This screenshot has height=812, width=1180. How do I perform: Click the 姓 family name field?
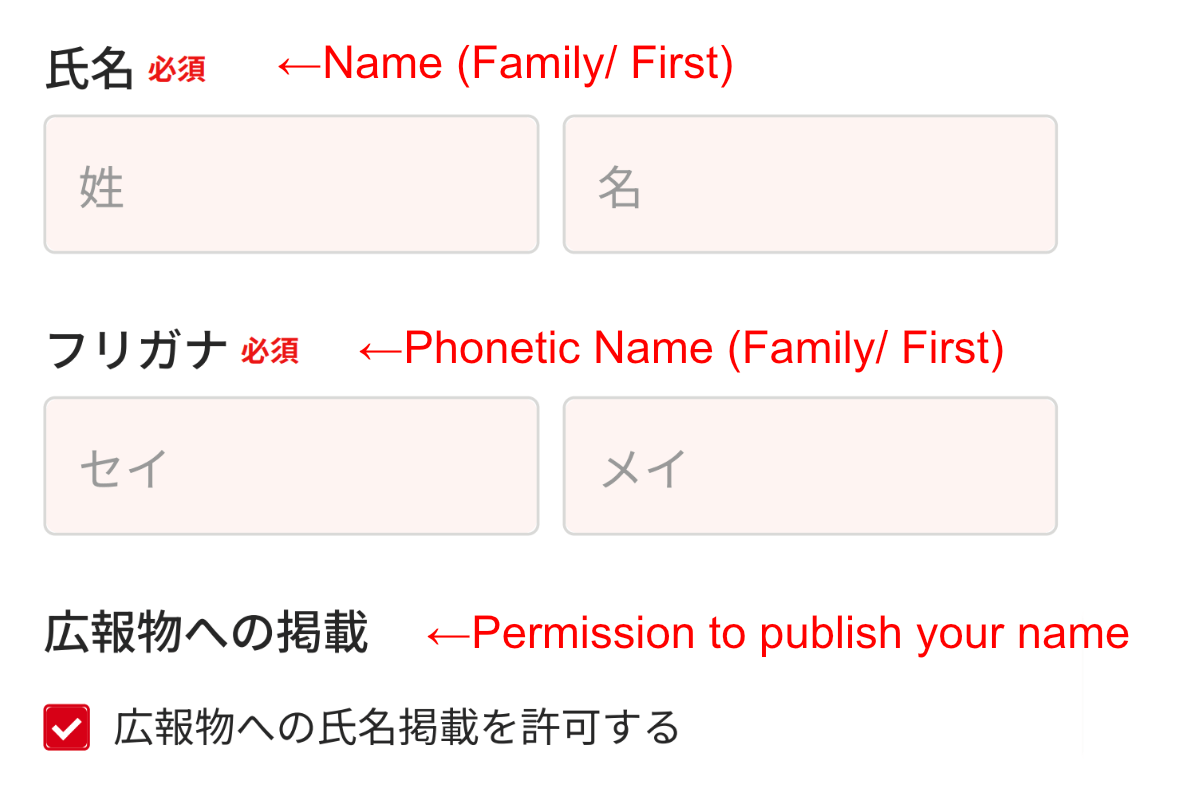291,184
